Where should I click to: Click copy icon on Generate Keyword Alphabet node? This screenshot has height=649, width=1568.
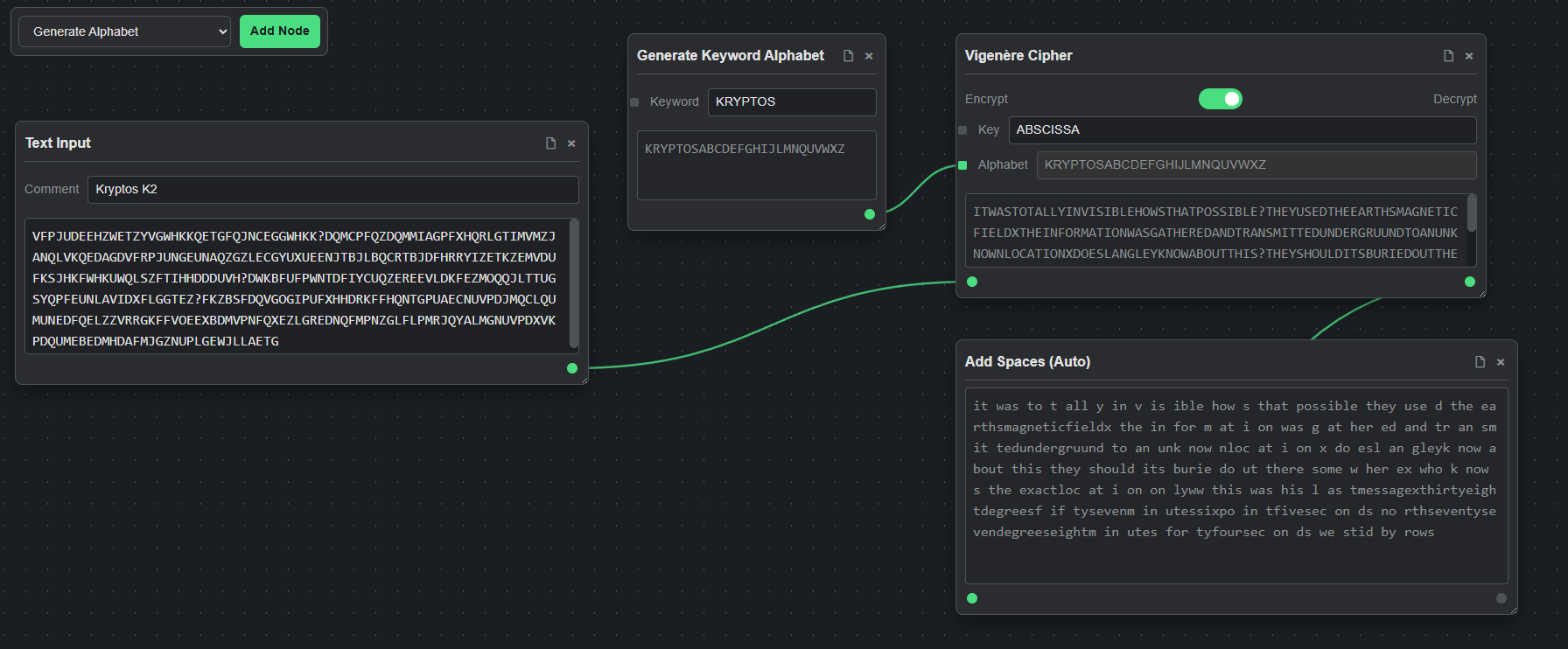pos(848,56)
